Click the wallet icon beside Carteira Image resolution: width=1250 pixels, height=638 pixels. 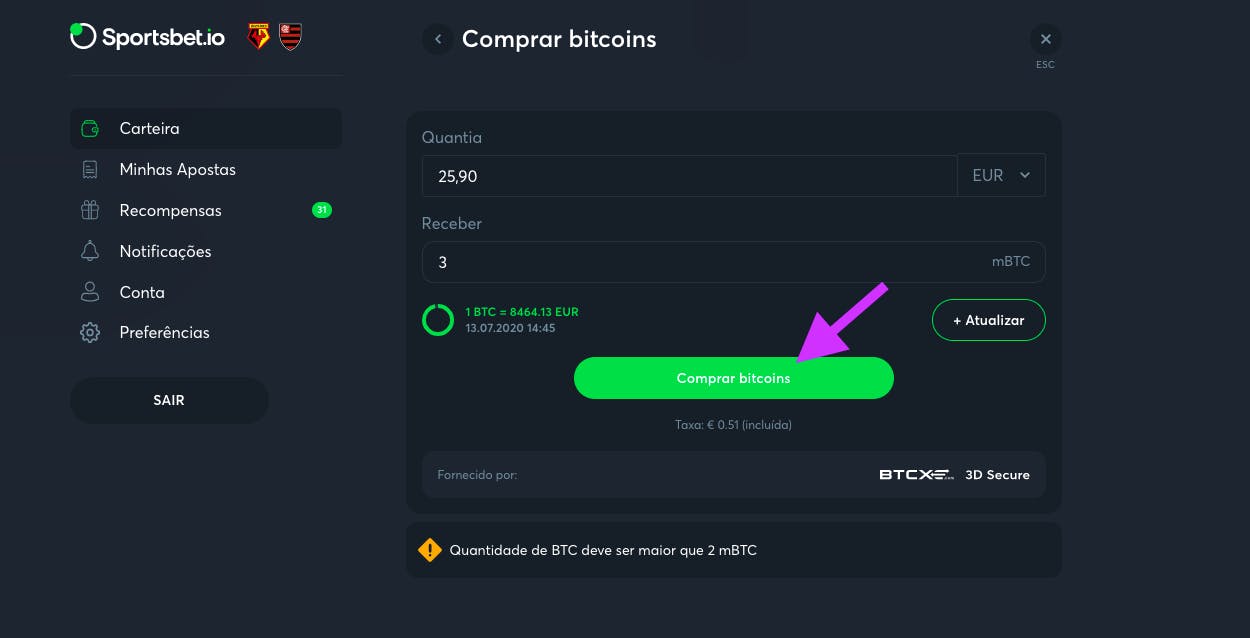90,129
